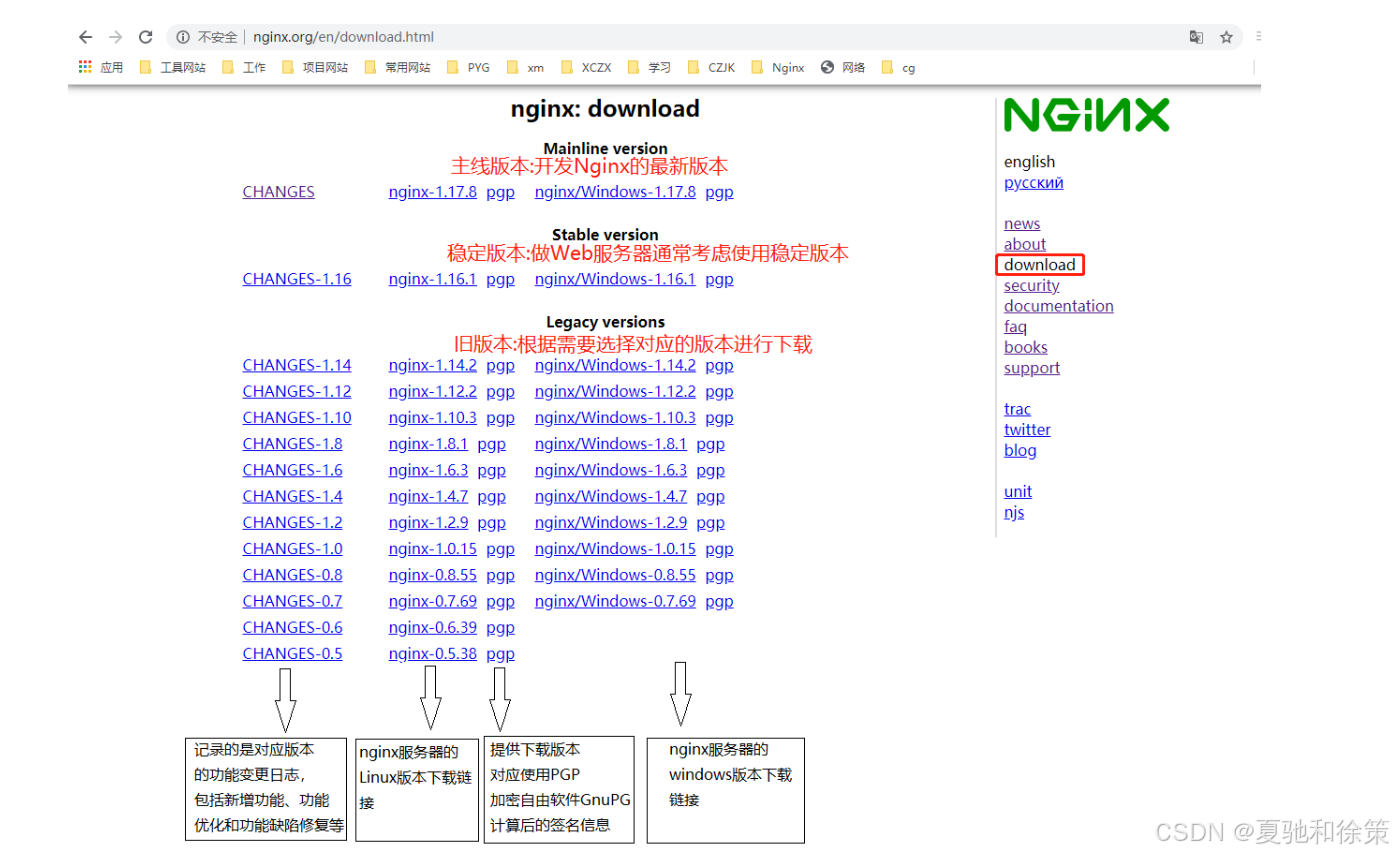1393x855 pixels.
Task: Download nginx/Windows-1.0.15
Action: (x=615, y=548)
